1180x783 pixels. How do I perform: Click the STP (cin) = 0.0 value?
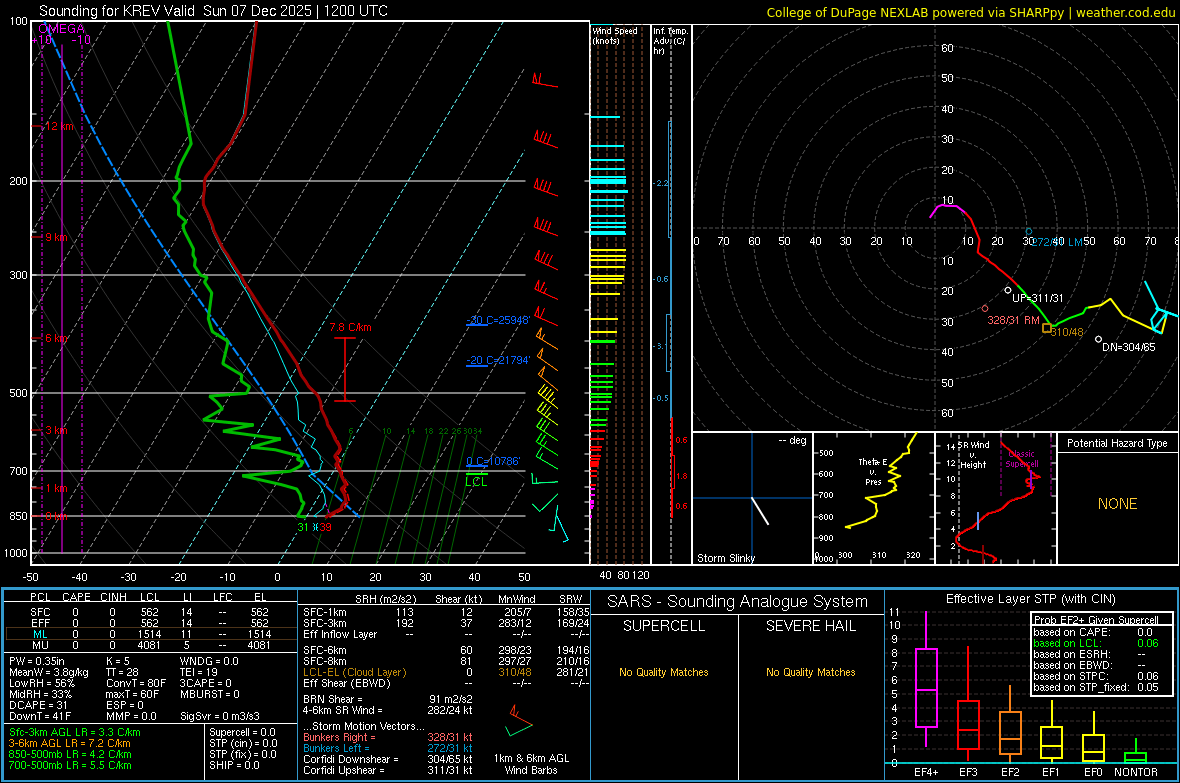(x=243, y=742)
